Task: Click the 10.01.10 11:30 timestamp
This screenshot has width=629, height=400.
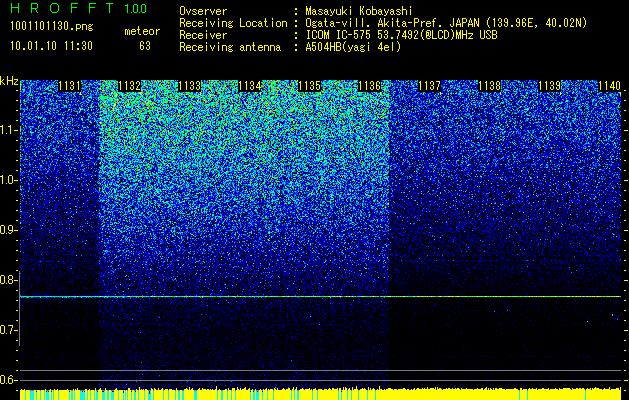Action: [x=52, y=46]
